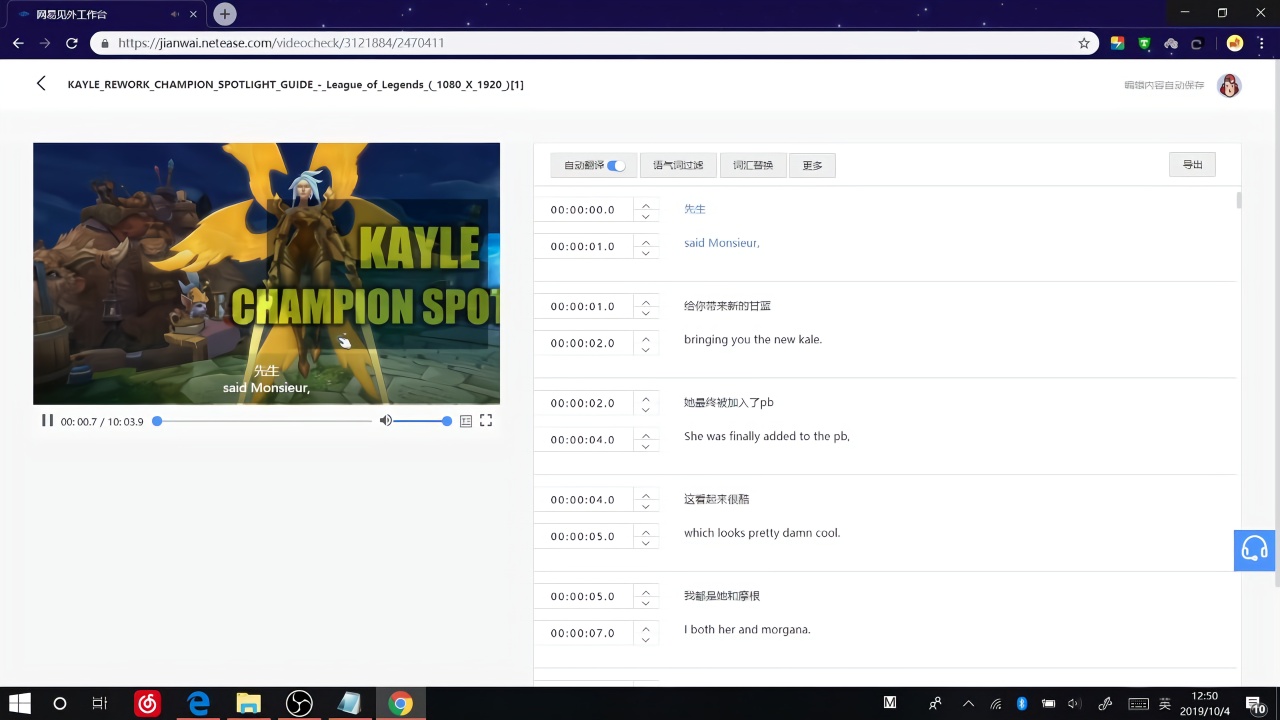Select subtitle 'I both her and morgana.'

(747, 630)
